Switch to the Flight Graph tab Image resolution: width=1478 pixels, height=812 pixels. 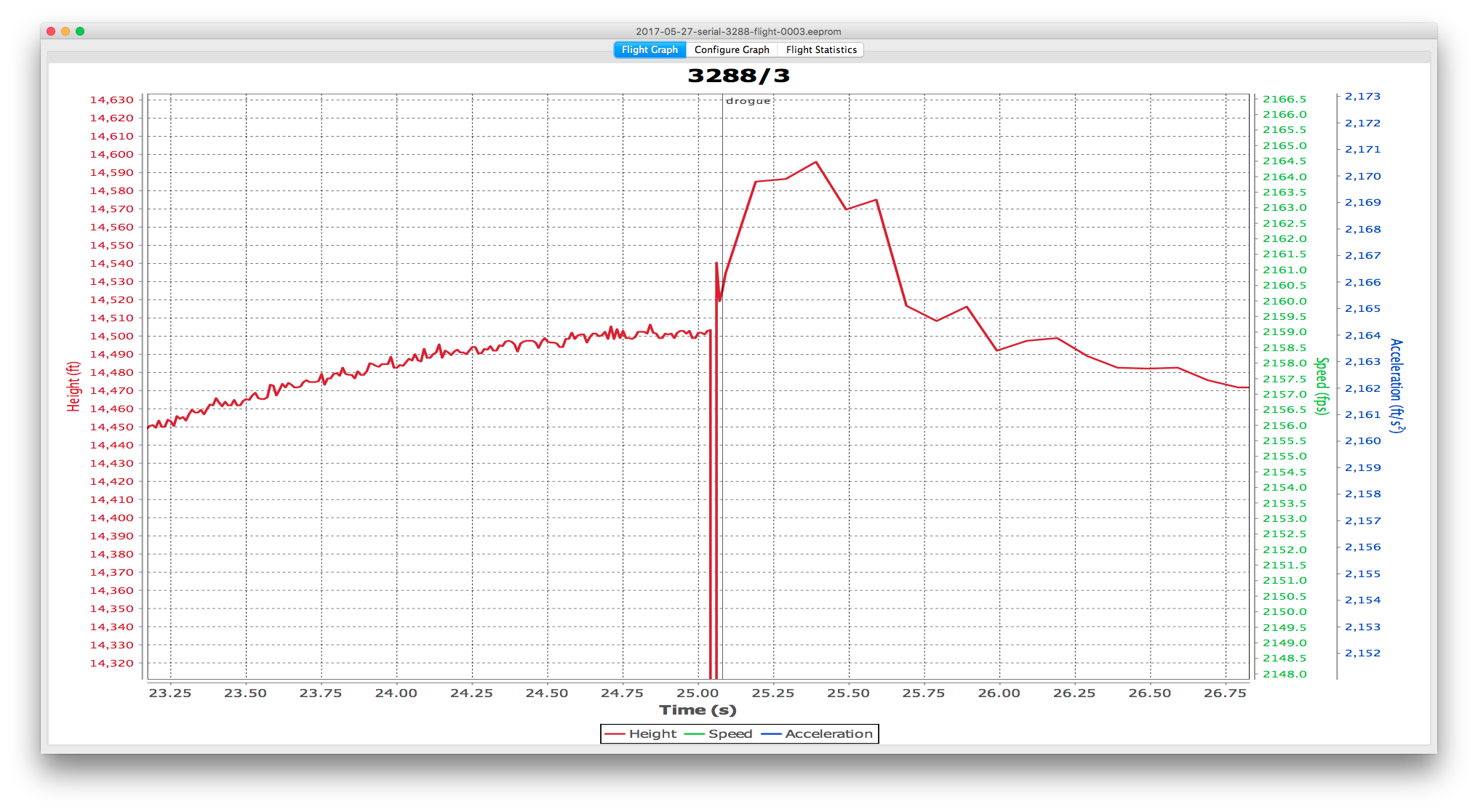[x=650, y=49]
